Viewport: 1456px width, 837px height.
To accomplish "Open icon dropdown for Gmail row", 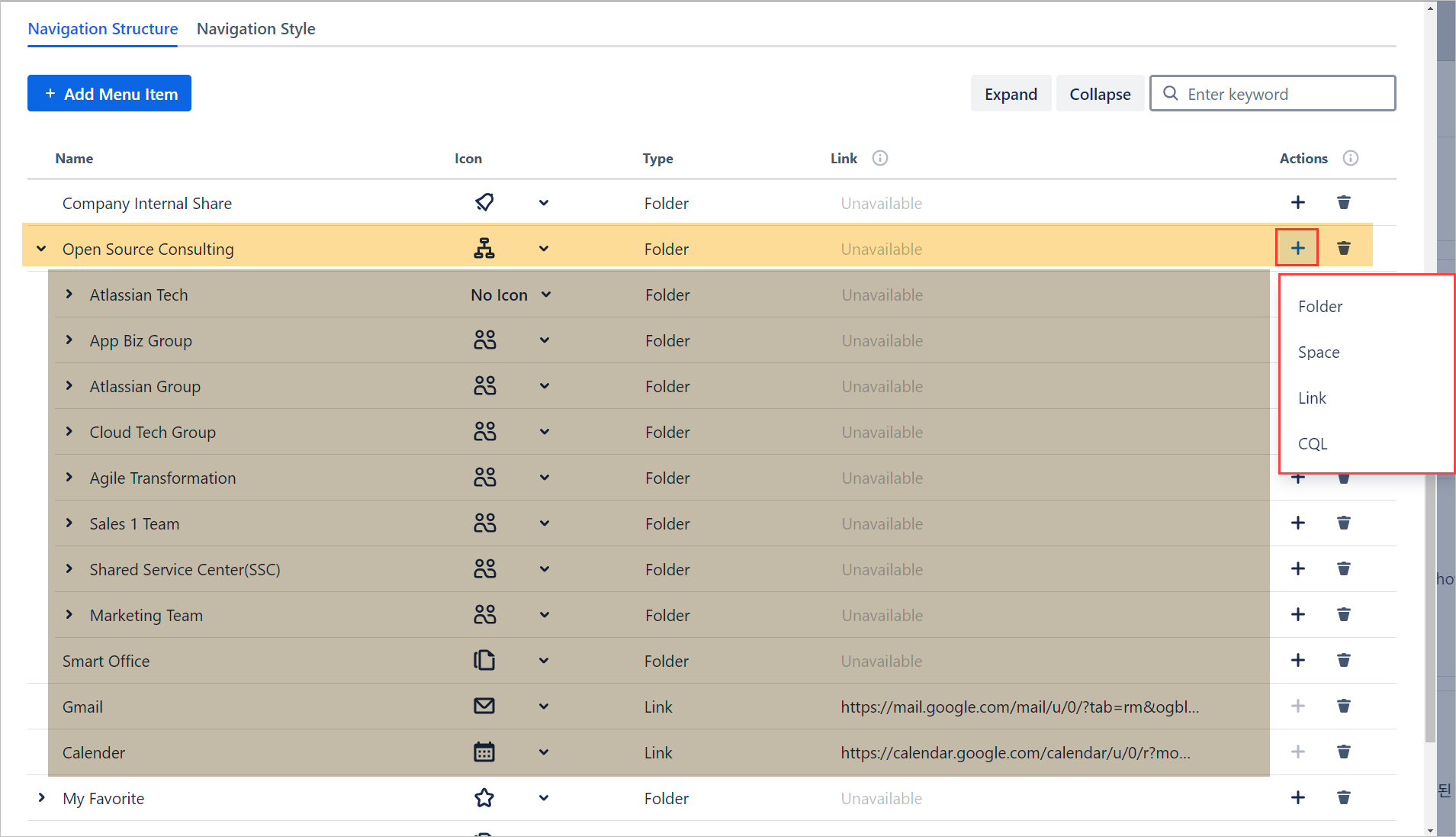I will pos(544,707).
